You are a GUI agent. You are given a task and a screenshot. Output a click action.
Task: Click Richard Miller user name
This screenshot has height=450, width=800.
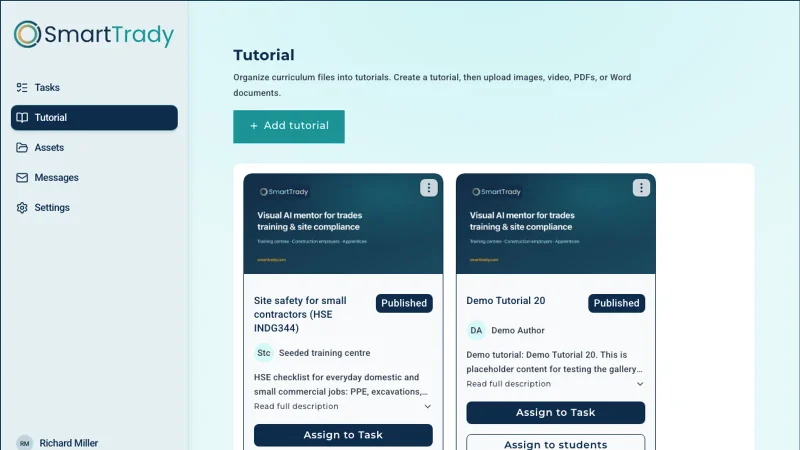69,443
